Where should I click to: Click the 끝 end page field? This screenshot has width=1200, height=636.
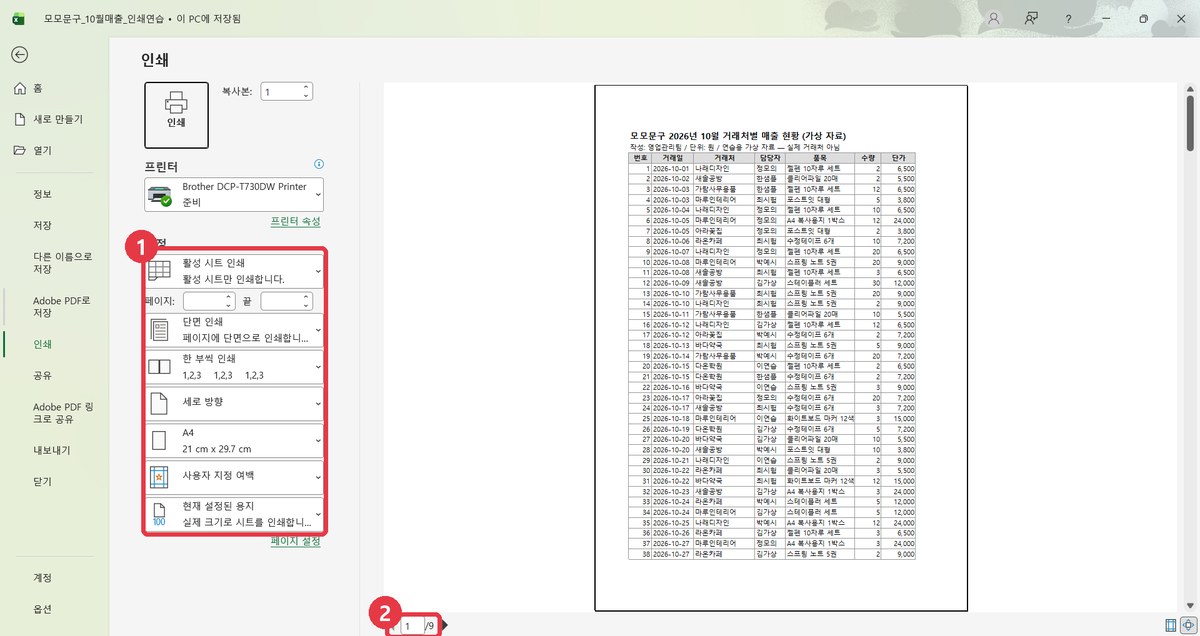287,301
